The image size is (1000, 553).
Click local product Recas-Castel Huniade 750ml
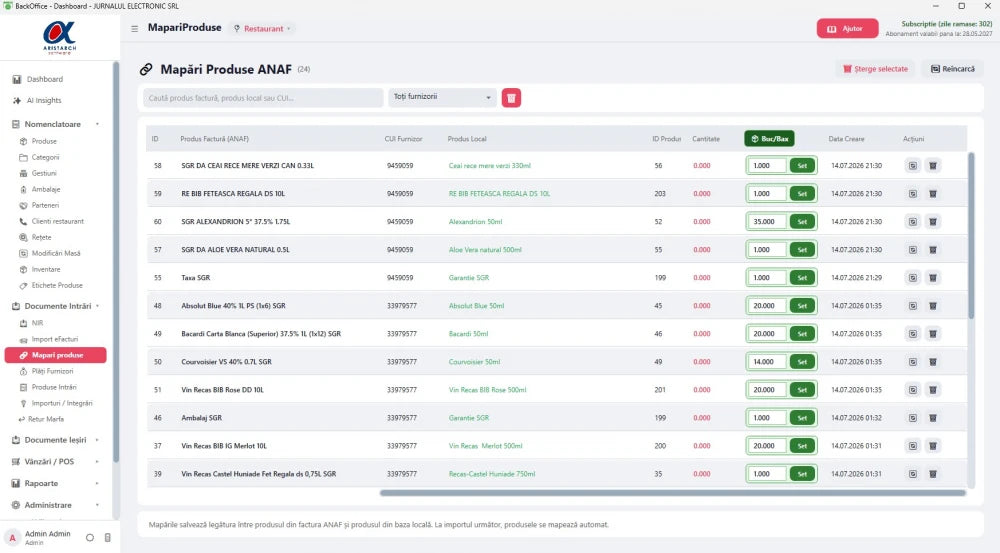click(492, 475)
